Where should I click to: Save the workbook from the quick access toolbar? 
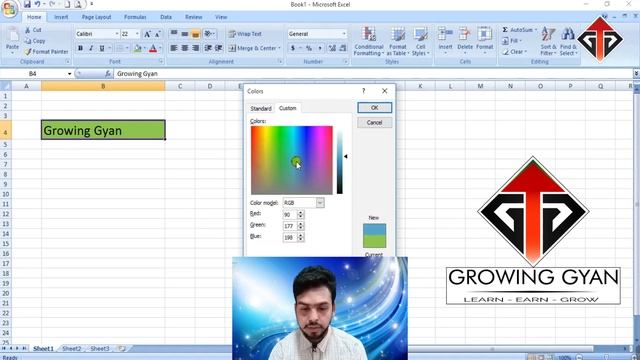[27, 4]
